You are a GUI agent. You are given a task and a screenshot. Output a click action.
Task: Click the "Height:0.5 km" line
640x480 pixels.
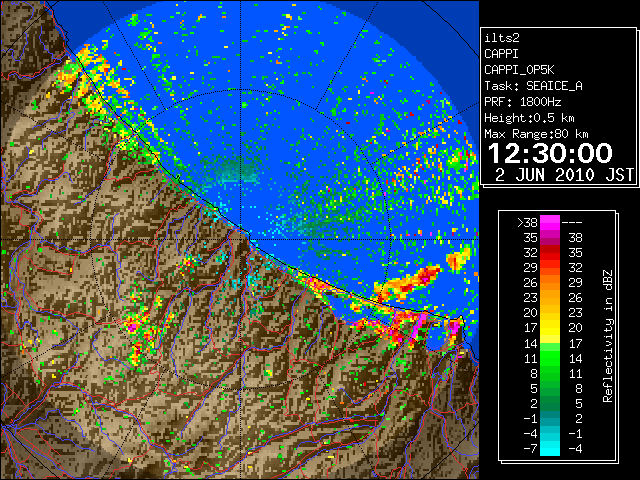pos(529,118)
